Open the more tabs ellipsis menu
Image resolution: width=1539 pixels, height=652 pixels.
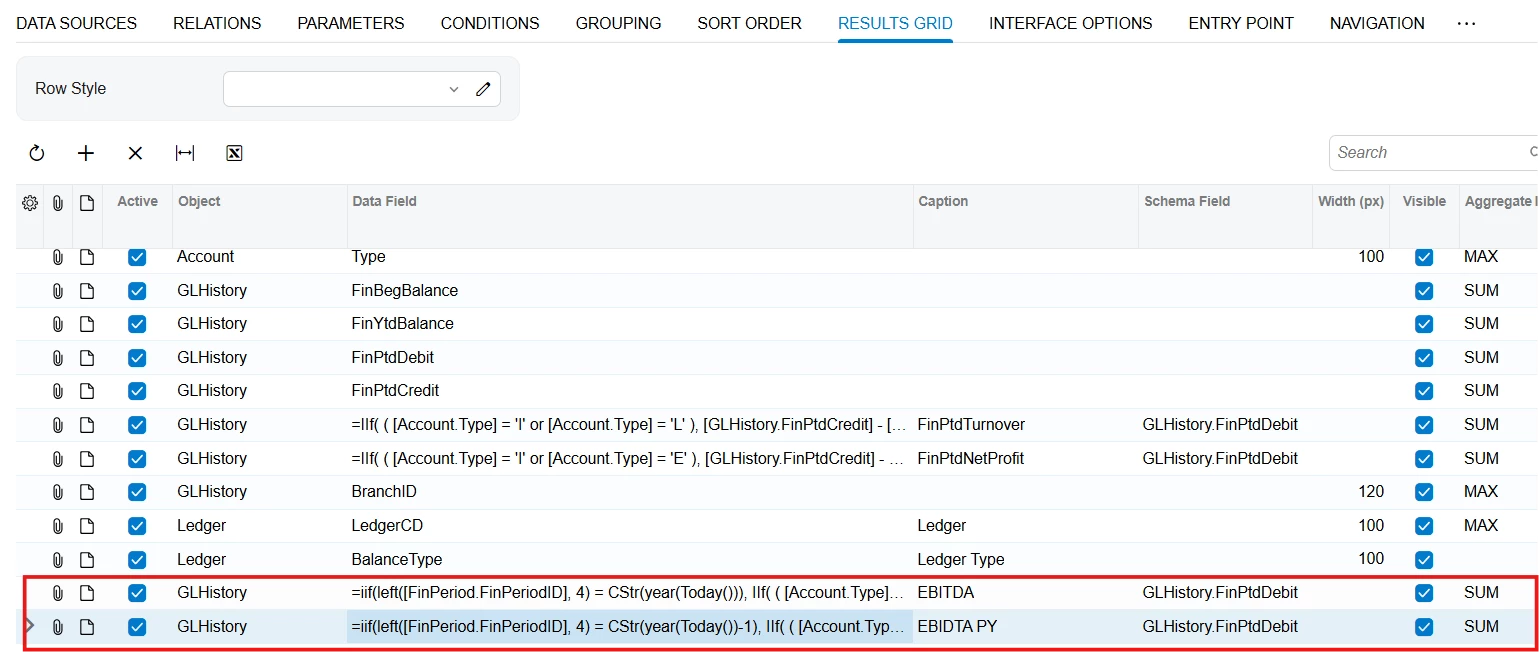(1466, 23)
